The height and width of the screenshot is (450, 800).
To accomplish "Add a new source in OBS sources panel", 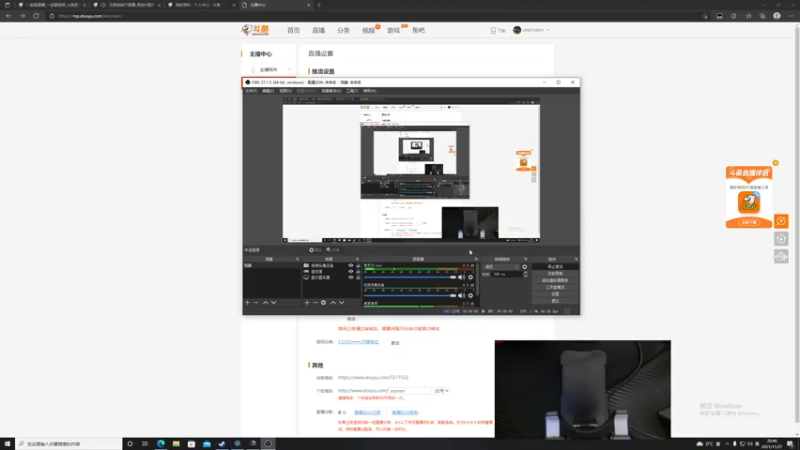I will (307, 303).
